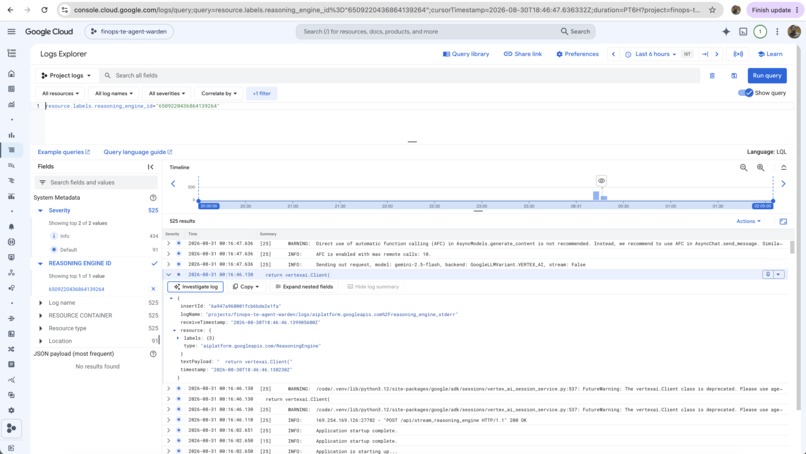Image resolution: width=806 pixels, height=454 pixels.
Task: Remove the reasoning engine ID filter value
Action: pyautogui.click(x=153, y=289)
